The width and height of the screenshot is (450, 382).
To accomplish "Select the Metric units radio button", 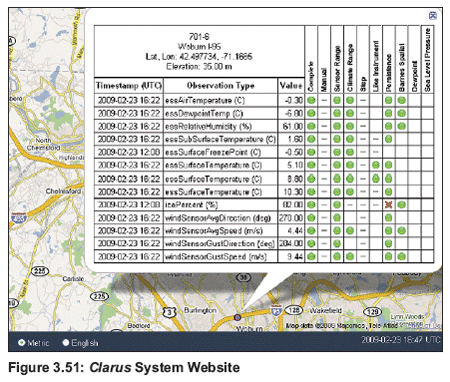I will point(22,342).
